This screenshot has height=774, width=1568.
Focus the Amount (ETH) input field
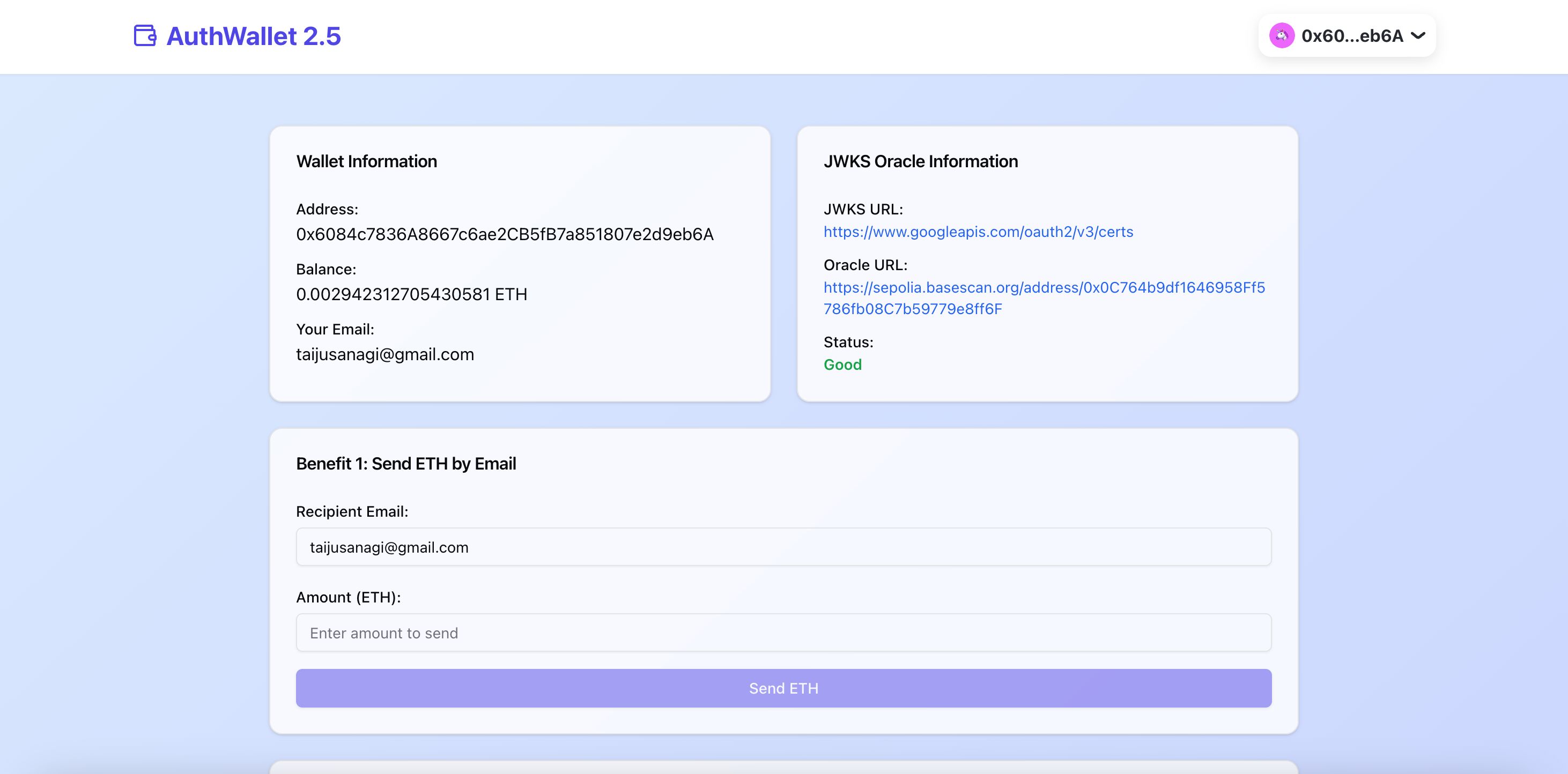(x=783, y=633)
